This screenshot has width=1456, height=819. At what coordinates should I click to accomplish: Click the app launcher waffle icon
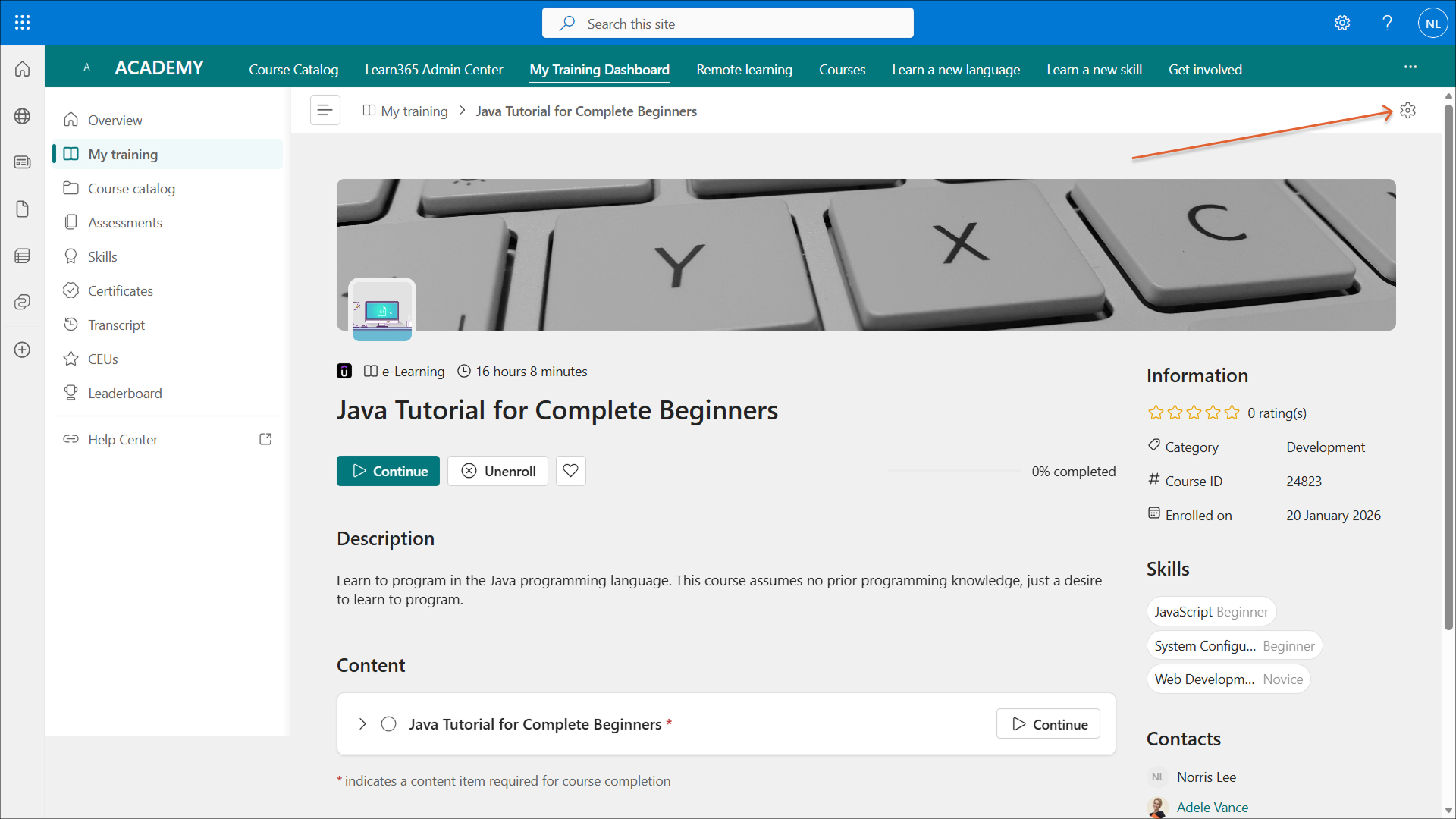tap(22, 23)
